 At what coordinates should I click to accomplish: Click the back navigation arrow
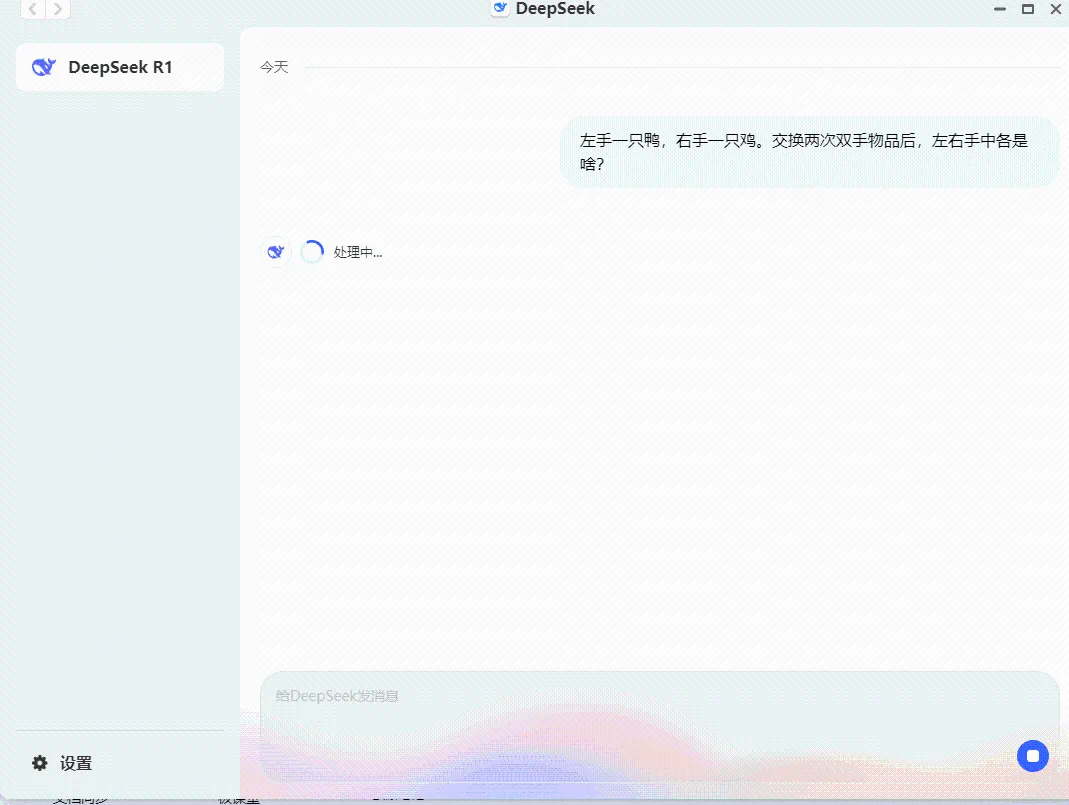(33, 9)
